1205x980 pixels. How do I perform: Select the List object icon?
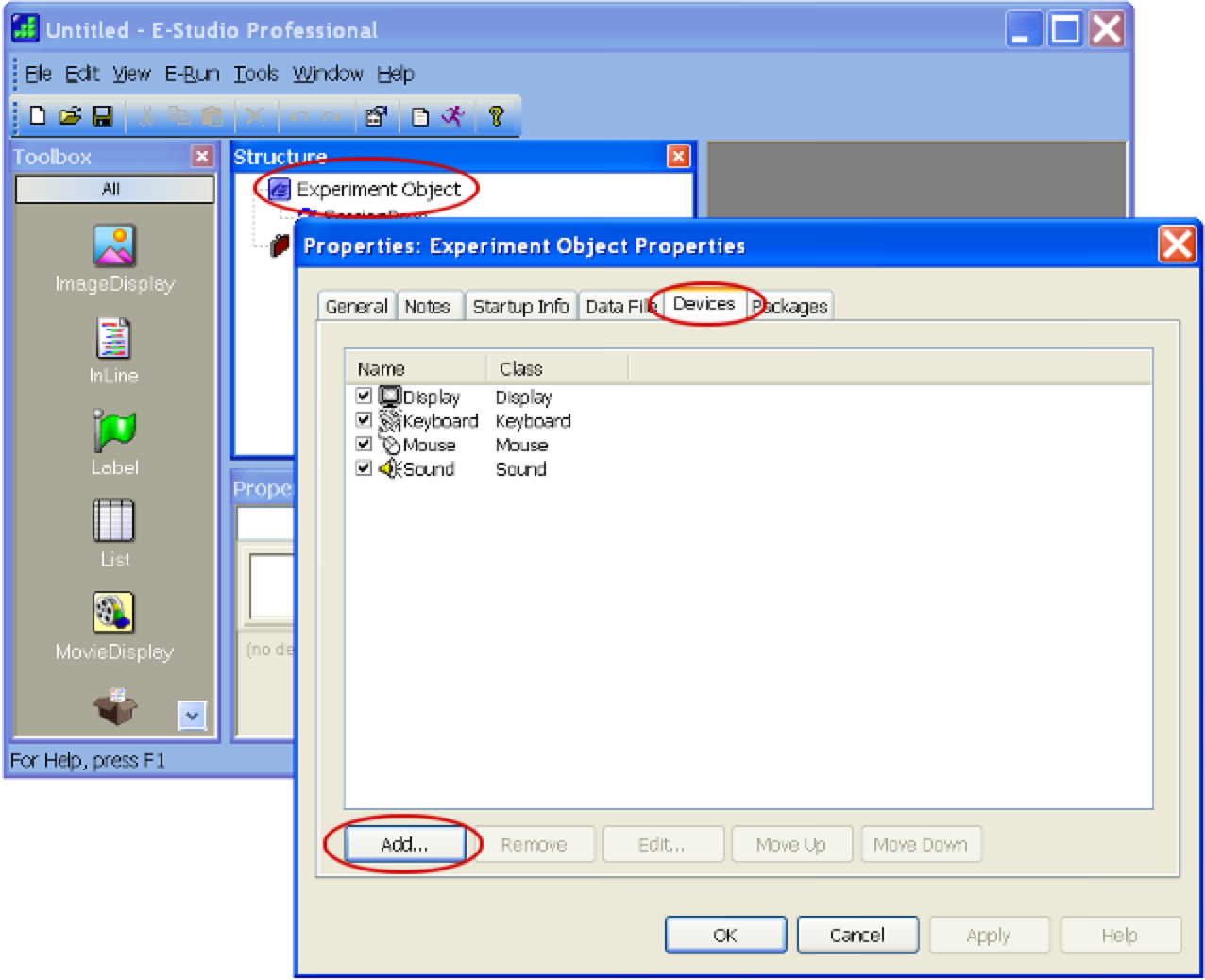(x=113, y=520)
